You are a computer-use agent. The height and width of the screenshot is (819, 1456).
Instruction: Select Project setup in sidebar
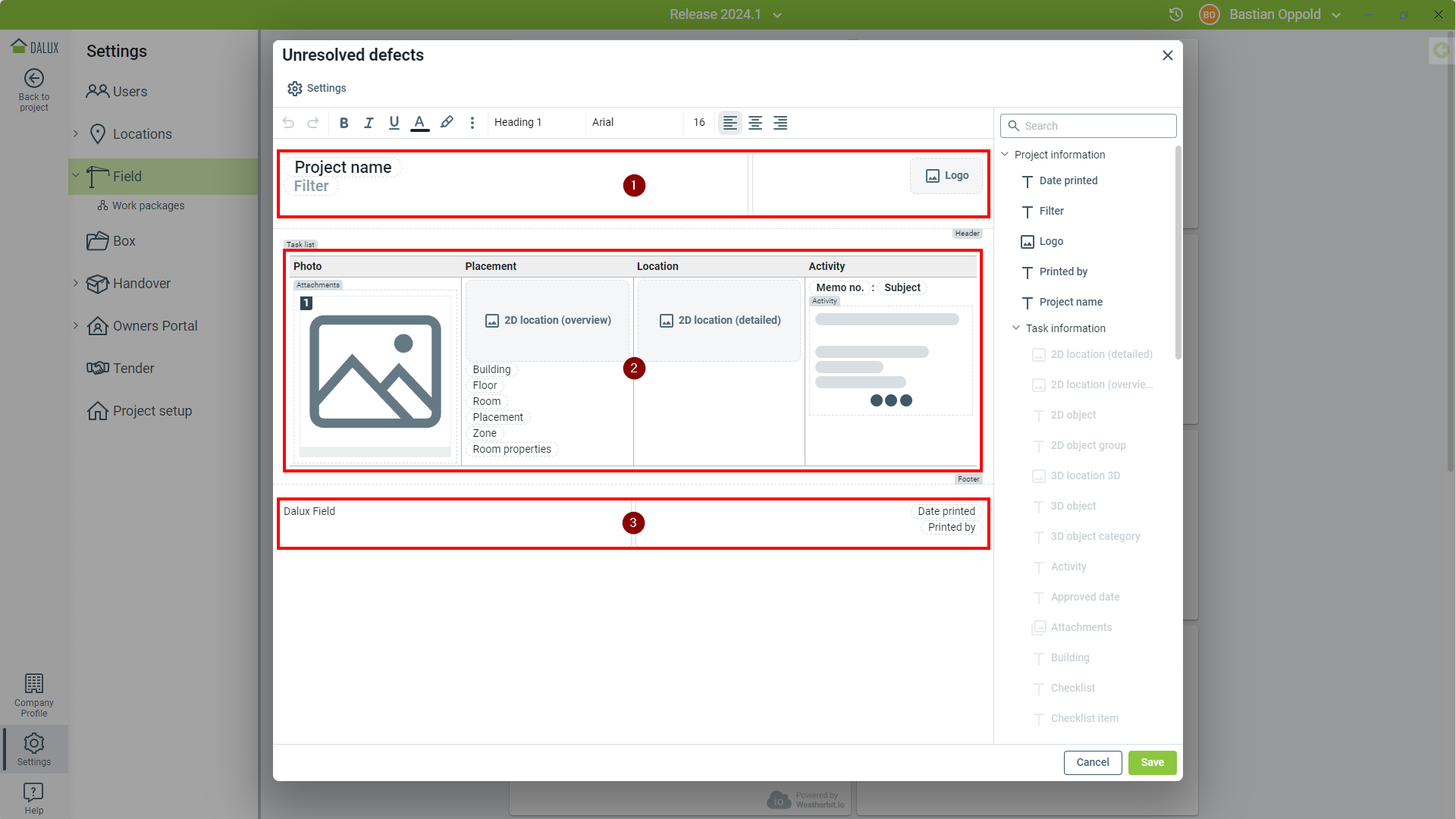(x=152, y=411)
